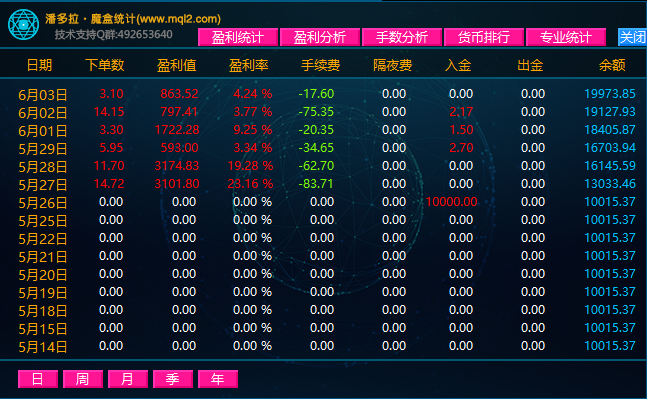This screenshot has width=647, height=399.
Task: Open the 盈利统计 tab
Action: pyautogui.click(x=238, y=37)
